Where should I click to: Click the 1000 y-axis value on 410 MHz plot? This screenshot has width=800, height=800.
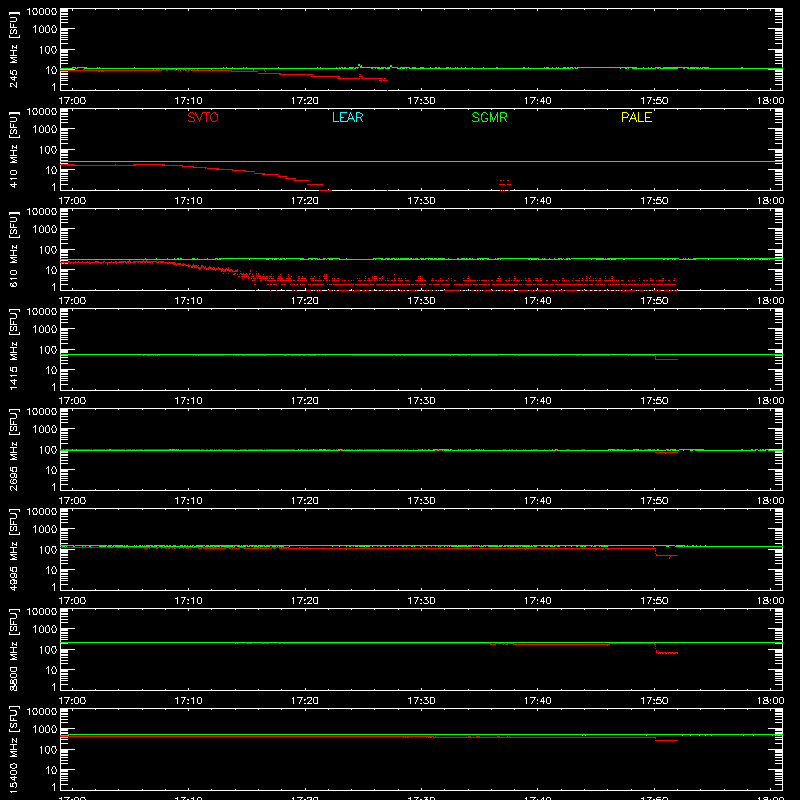[45, 130]
